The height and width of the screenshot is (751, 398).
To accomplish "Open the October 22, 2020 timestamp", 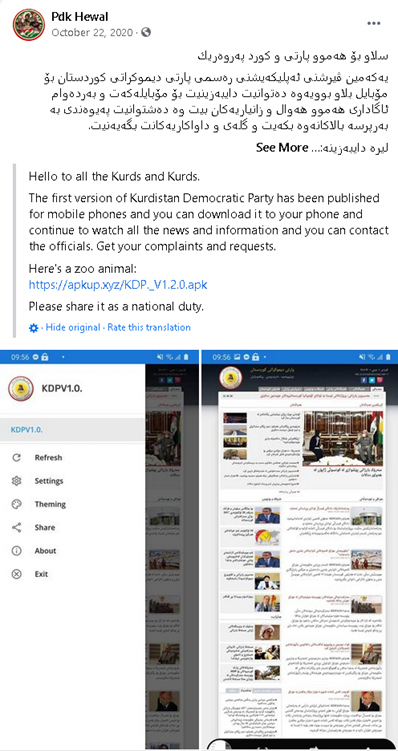I will [93, 33].
